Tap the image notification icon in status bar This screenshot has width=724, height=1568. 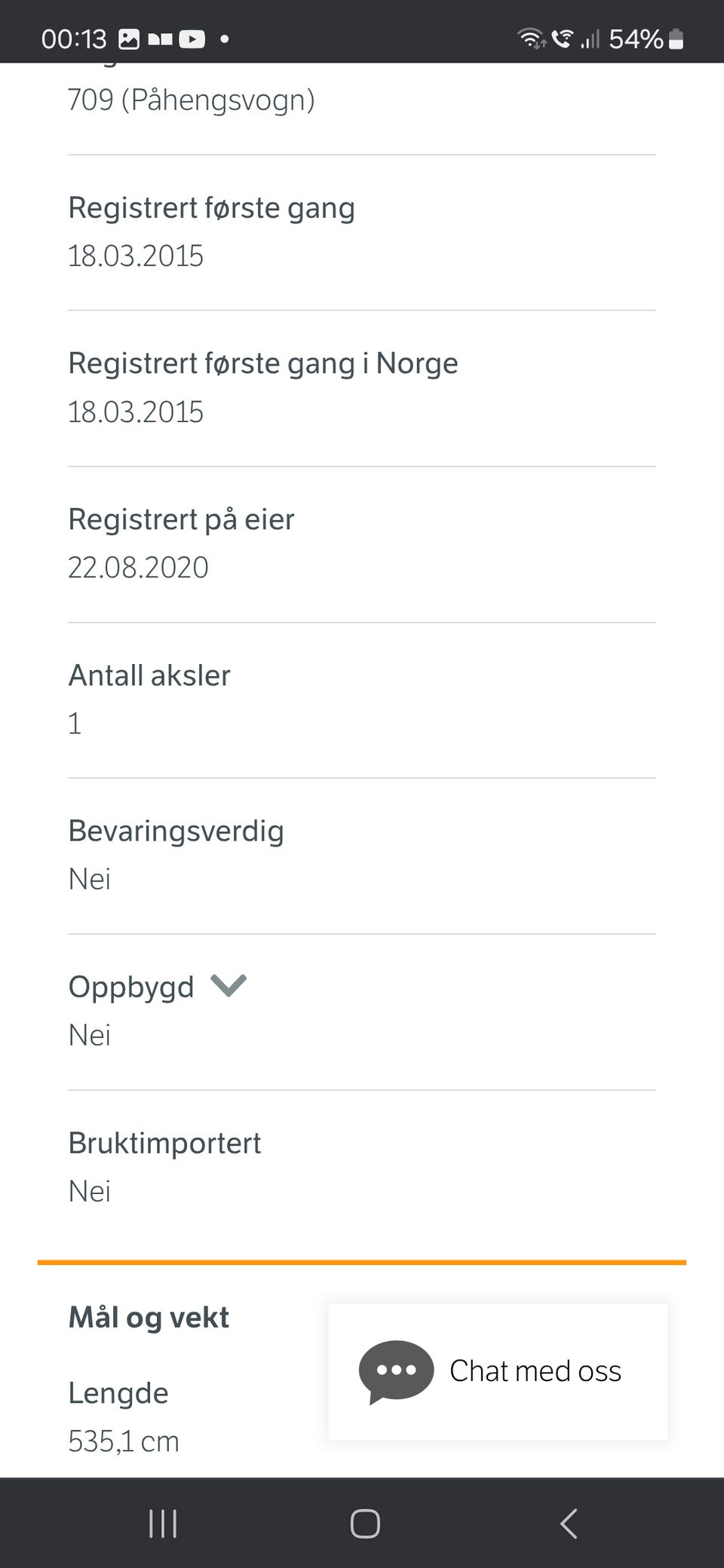pyautogui.click(x=130, y=38)
